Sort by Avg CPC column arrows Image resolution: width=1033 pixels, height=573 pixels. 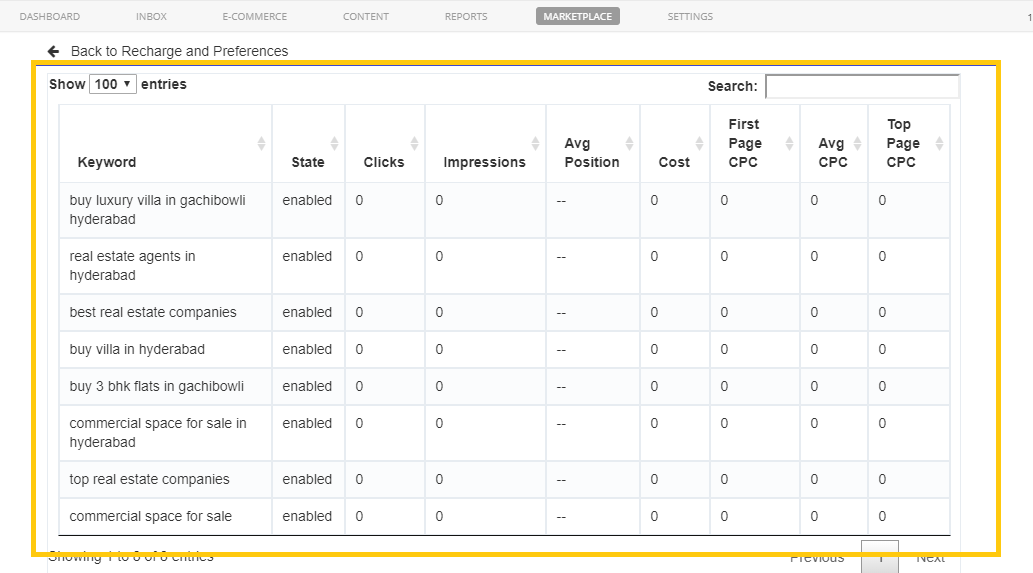tap(857, 144)
